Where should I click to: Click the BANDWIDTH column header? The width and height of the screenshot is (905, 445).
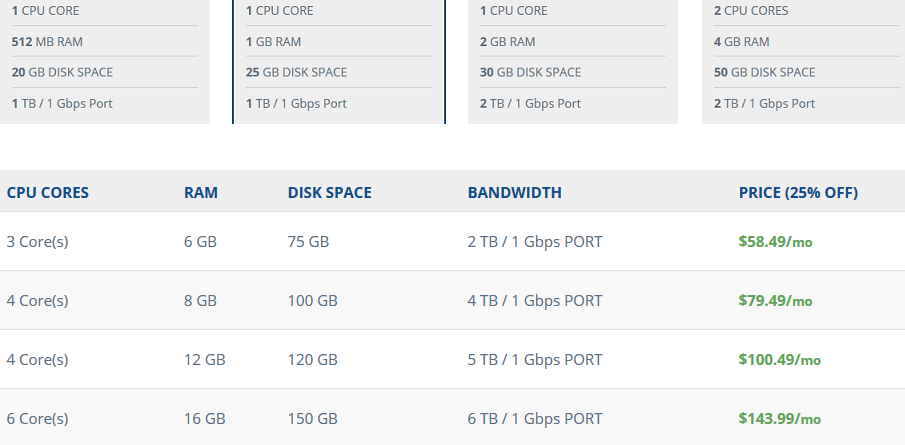coord(514,193)
